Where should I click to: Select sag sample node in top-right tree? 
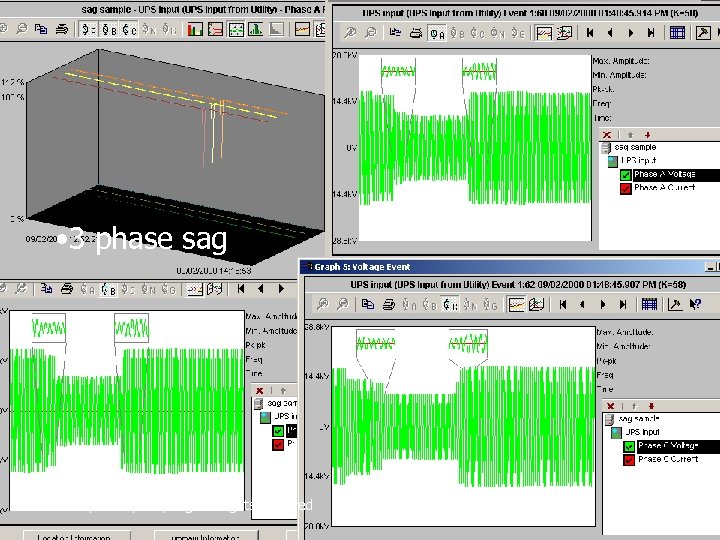(x=635, y=146)
